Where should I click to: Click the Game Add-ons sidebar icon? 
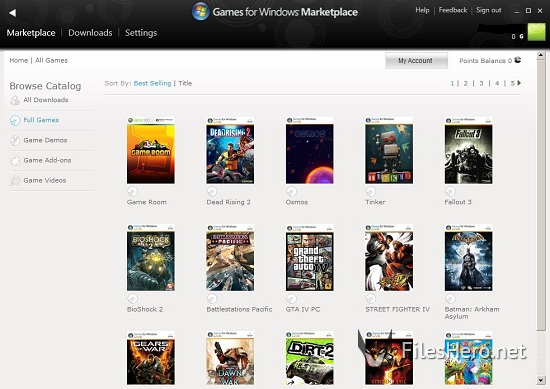pos(15,161)
